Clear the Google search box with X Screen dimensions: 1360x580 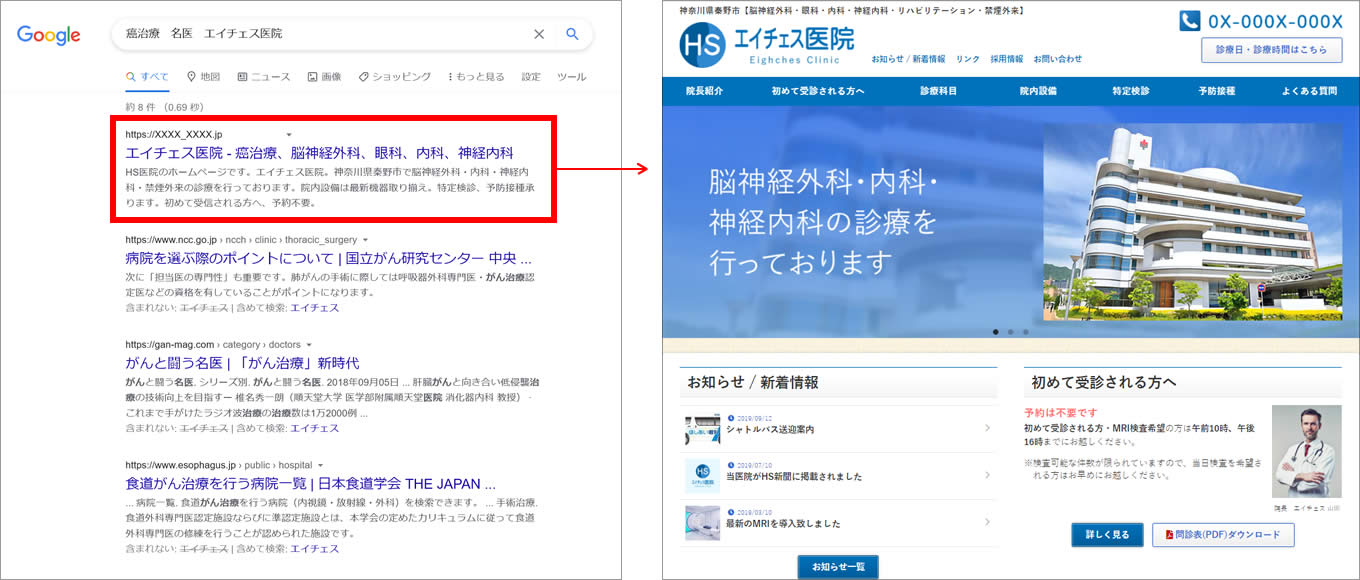pyautogui.click(x=539, y=34)
